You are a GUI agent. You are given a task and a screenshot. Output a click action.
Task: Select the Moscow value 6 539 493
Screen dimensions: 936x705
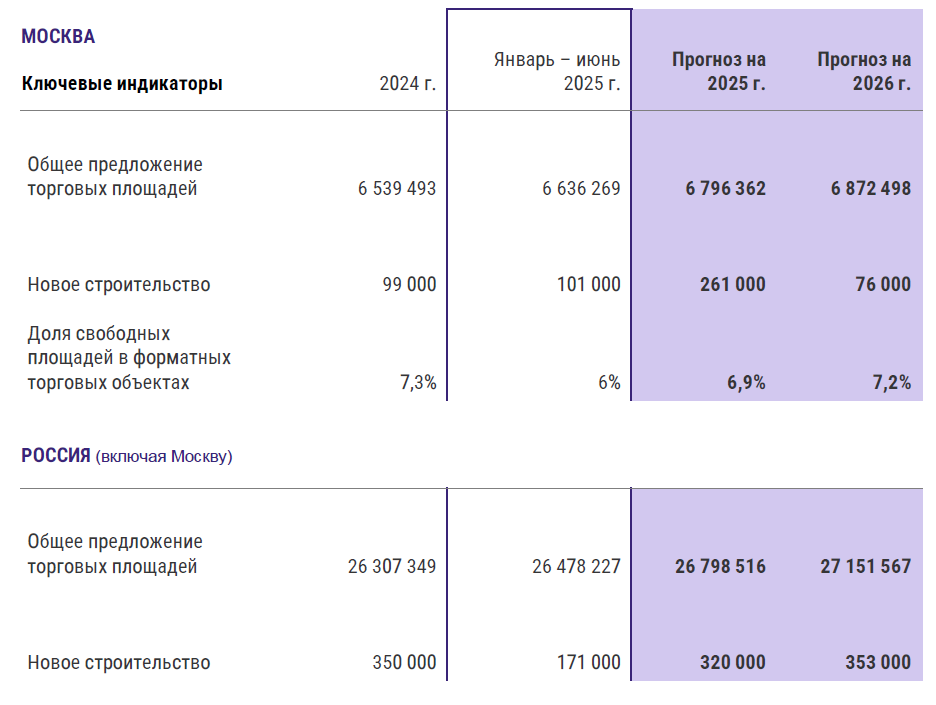tap(397, 188)
